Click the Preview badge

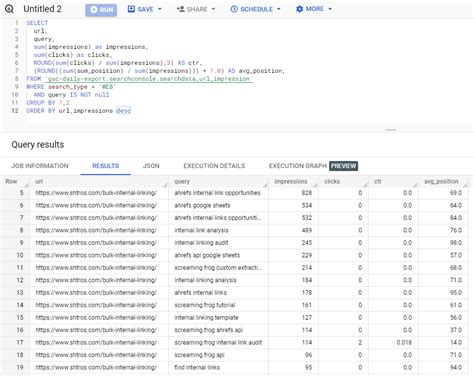pyautogui.click(x=343, y=166)
